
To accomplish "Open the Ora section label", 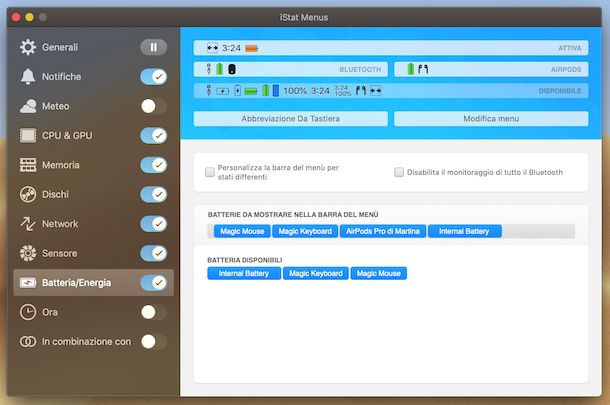I will pyautogui.click(x=50, y=312).
